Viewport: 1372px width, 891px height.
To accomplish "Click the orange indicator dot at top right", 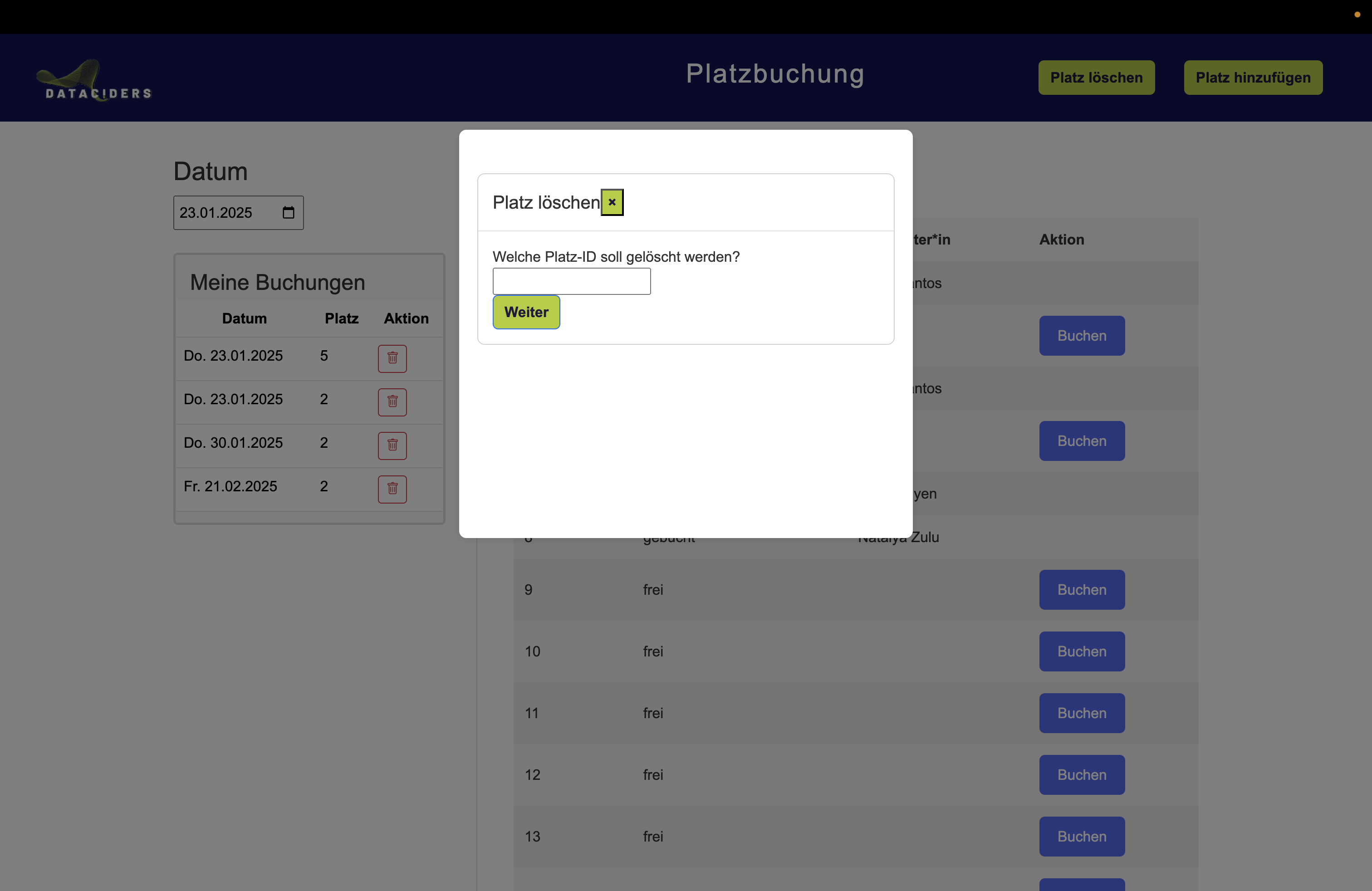I will (1357, 15).
